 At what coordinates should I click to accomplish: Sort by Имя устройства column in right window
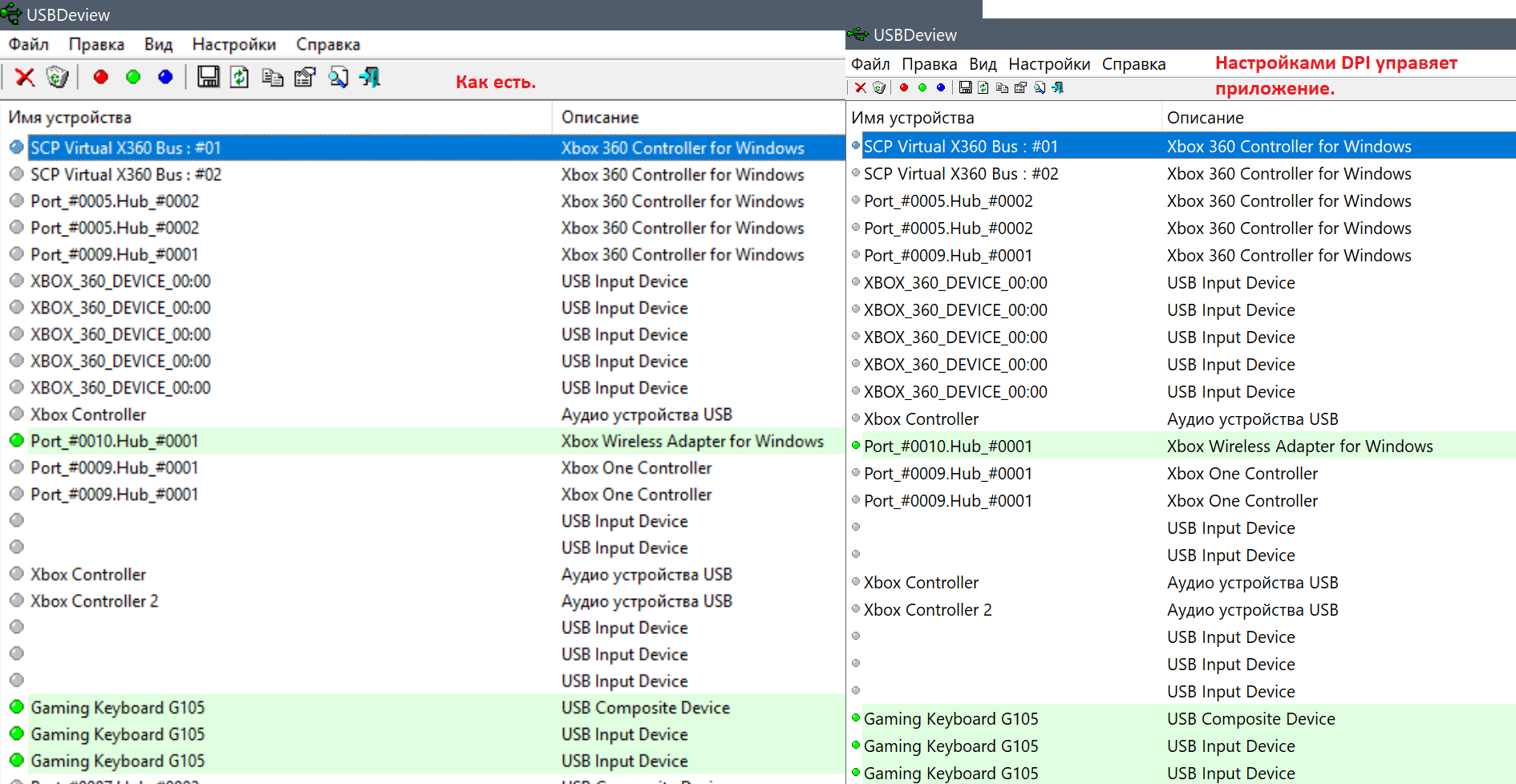pyautogui.click(x=1003, y=118)
